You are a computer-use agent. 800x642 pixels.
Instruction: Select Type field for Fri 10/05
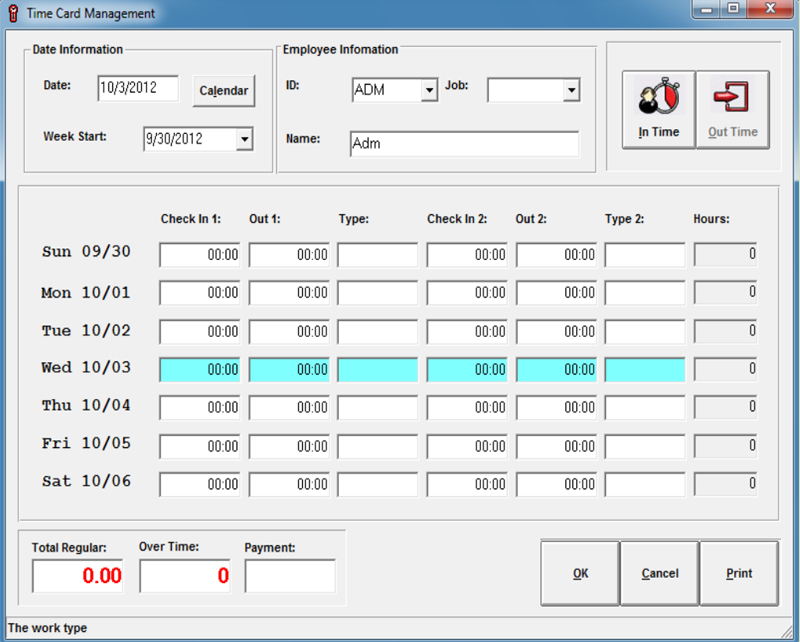[378, 447]
